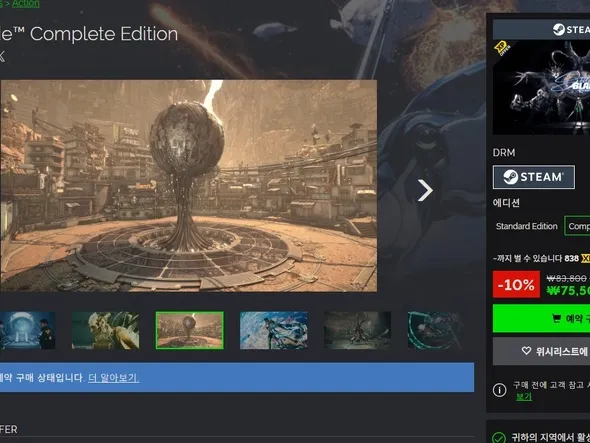
Task: Open the green 보기 link
Action: [x=524, y=396]
